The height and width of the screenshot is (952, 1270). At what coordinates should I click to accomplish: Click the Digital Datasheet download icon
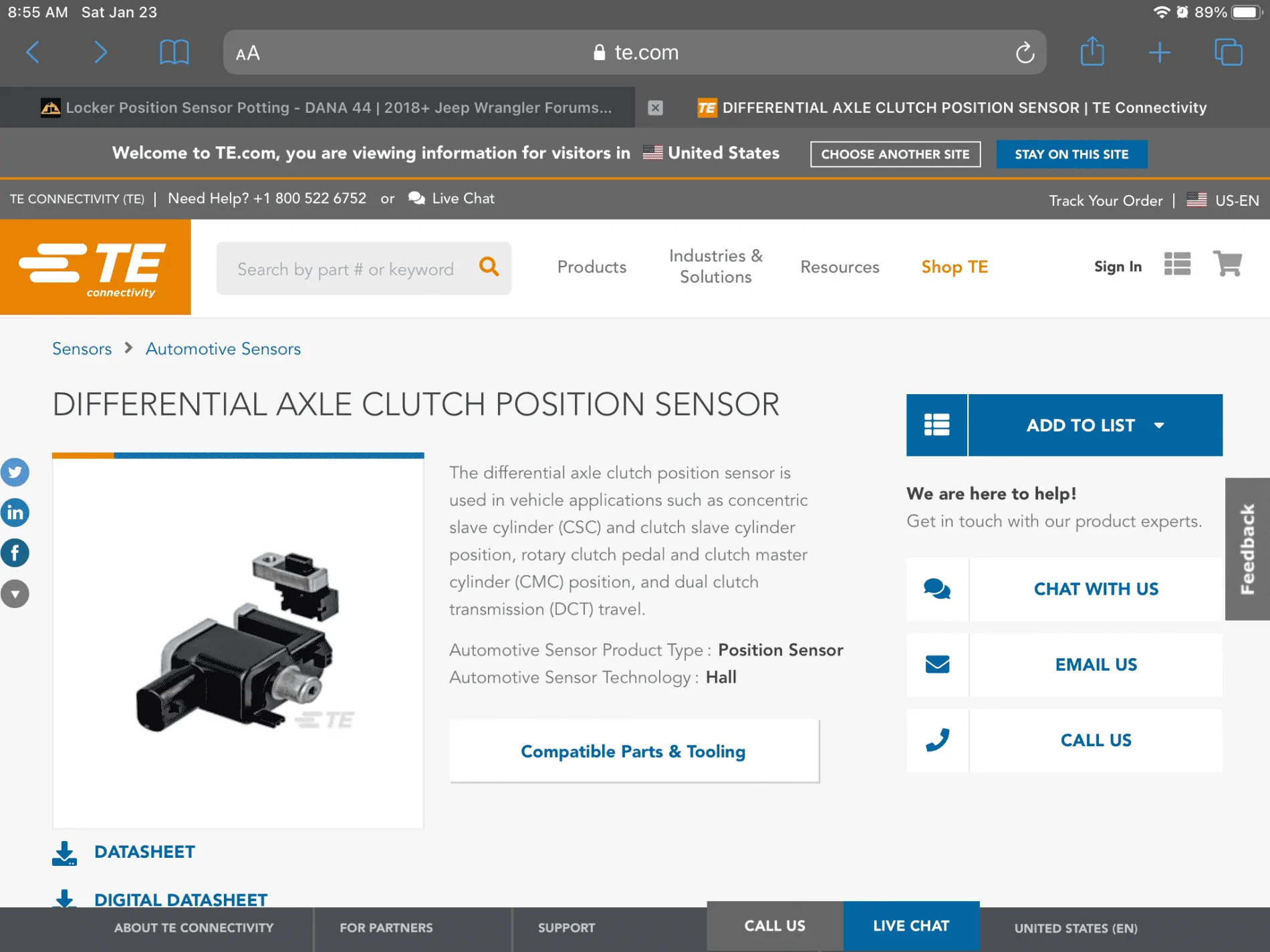[64, 898]
